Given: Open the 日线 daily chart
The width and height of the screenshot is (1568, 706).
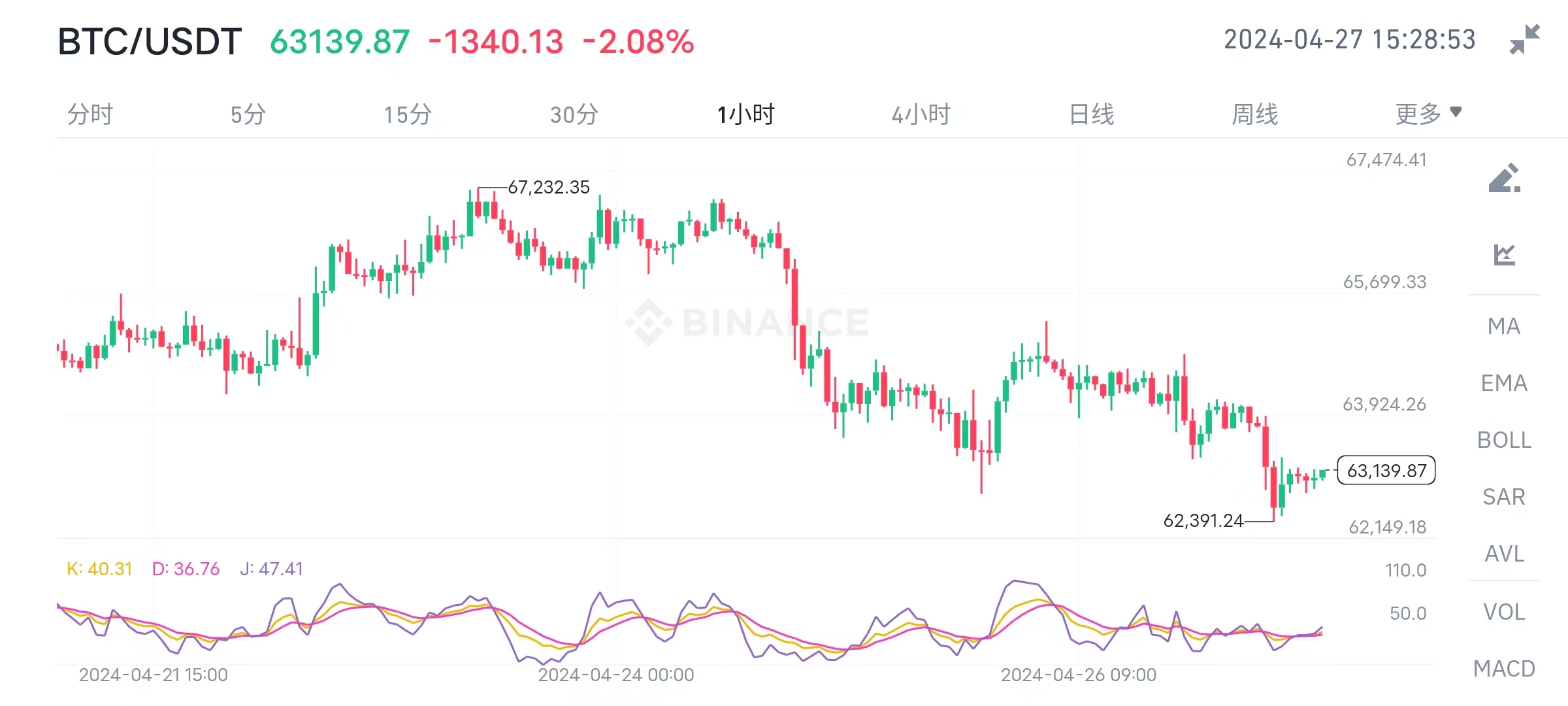Looking at the screenshot, I should pyautogui.click(x=1092, y=113).
